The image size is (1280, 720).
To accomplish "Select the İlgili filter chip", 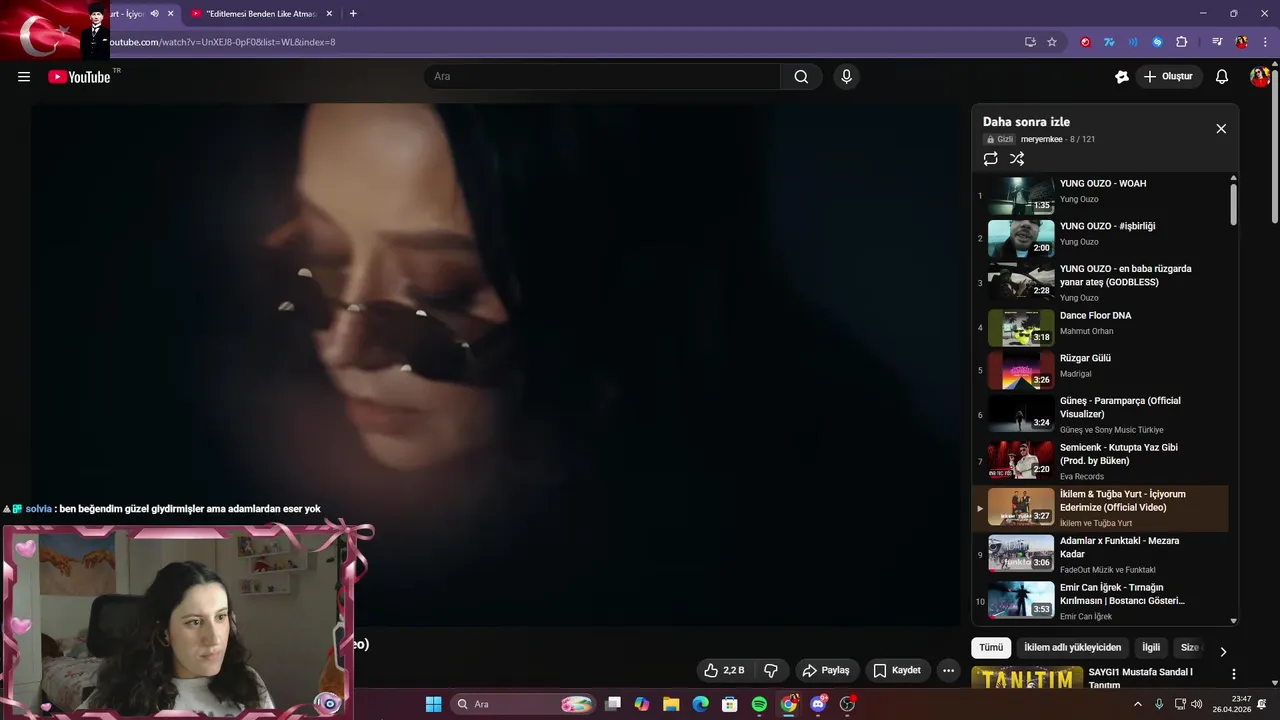I will tap(1151, 648).
